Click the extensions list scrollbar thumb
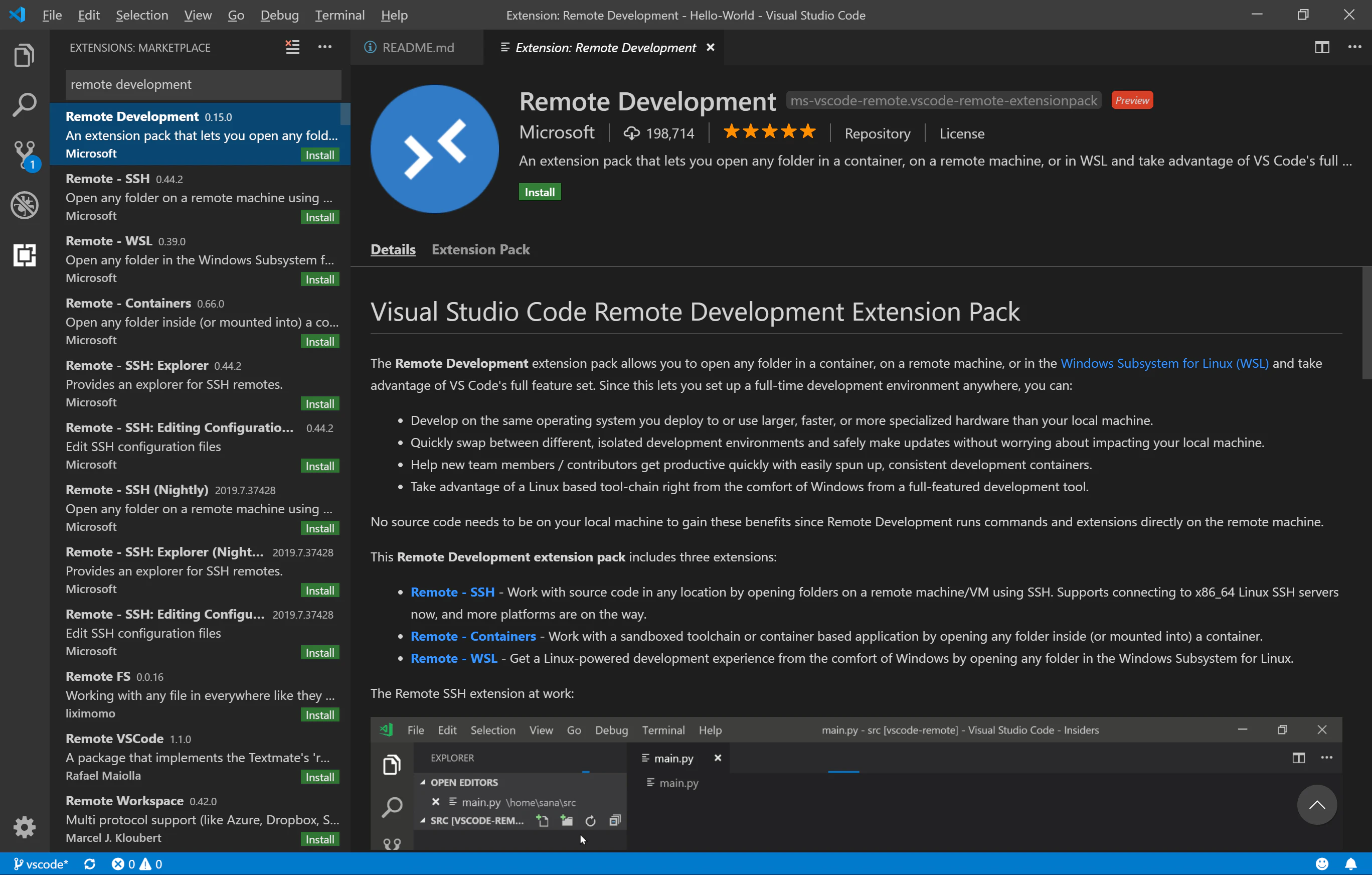Viewport: 1372px width, 875px height. click(345, 113)
